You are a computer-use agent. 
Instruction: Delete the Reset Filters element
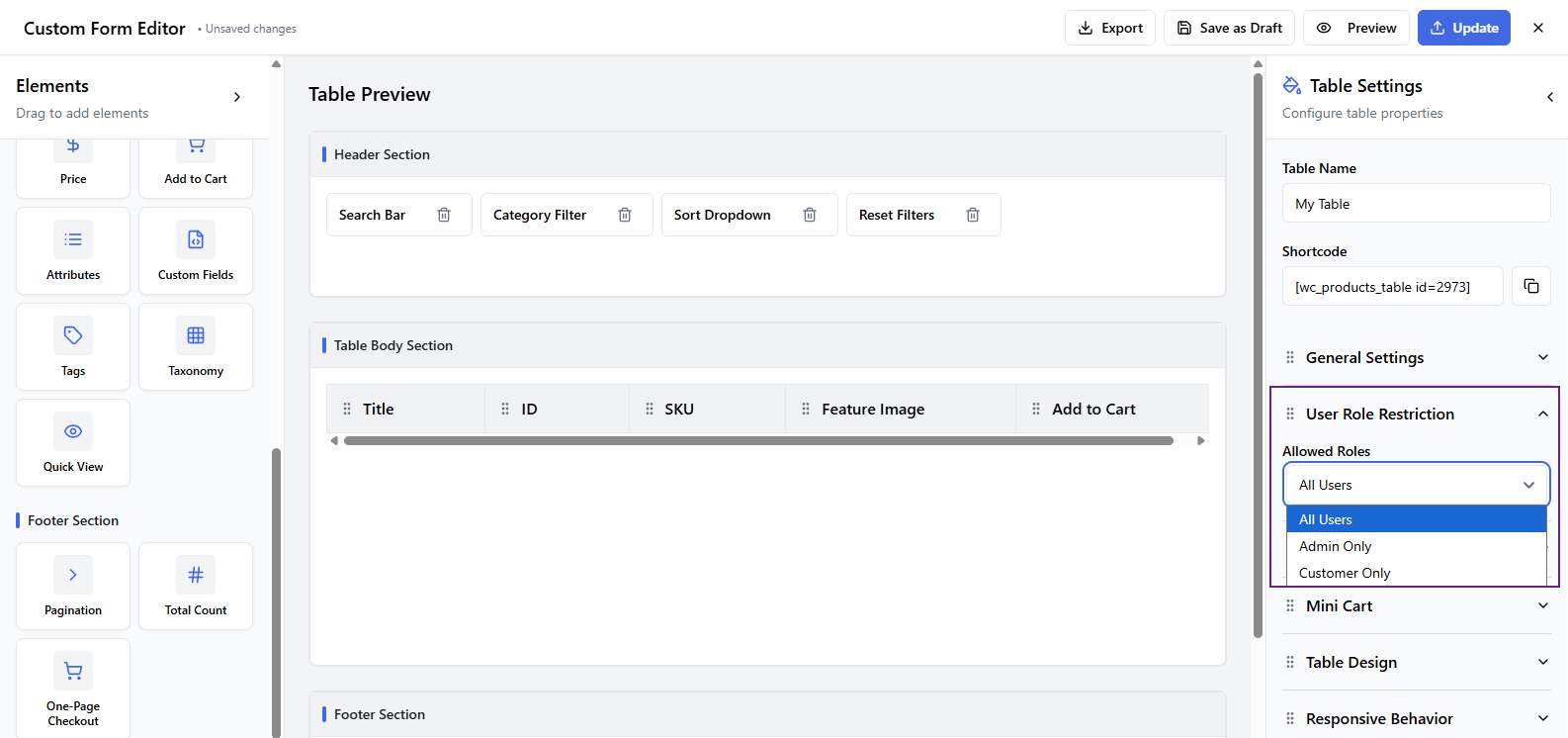(973, 215)
